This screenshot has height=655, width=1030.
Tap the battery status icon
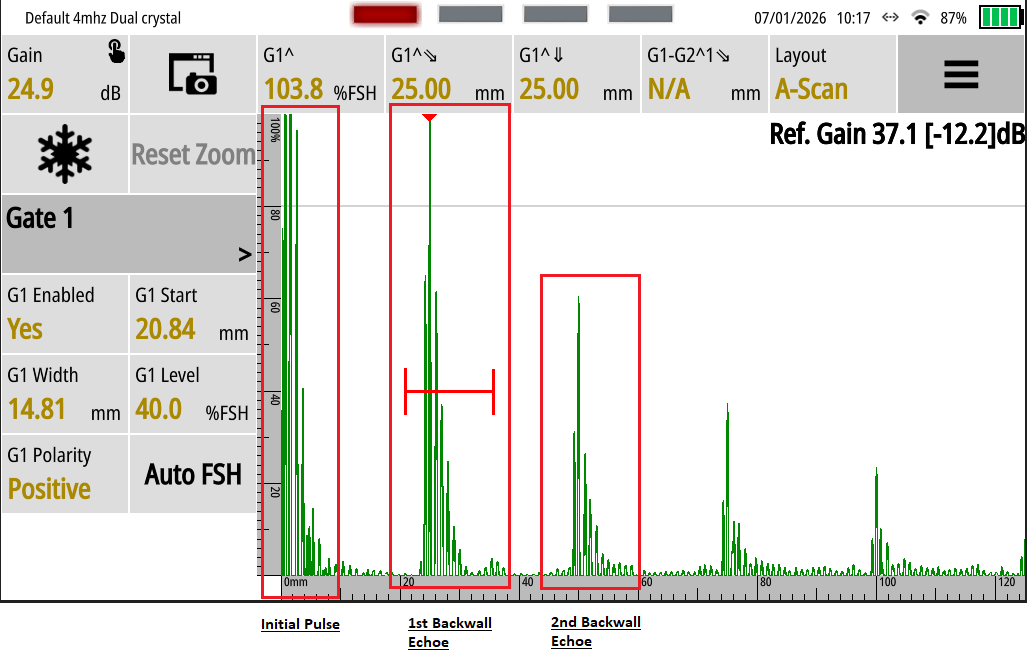click(x=999, y=18)
